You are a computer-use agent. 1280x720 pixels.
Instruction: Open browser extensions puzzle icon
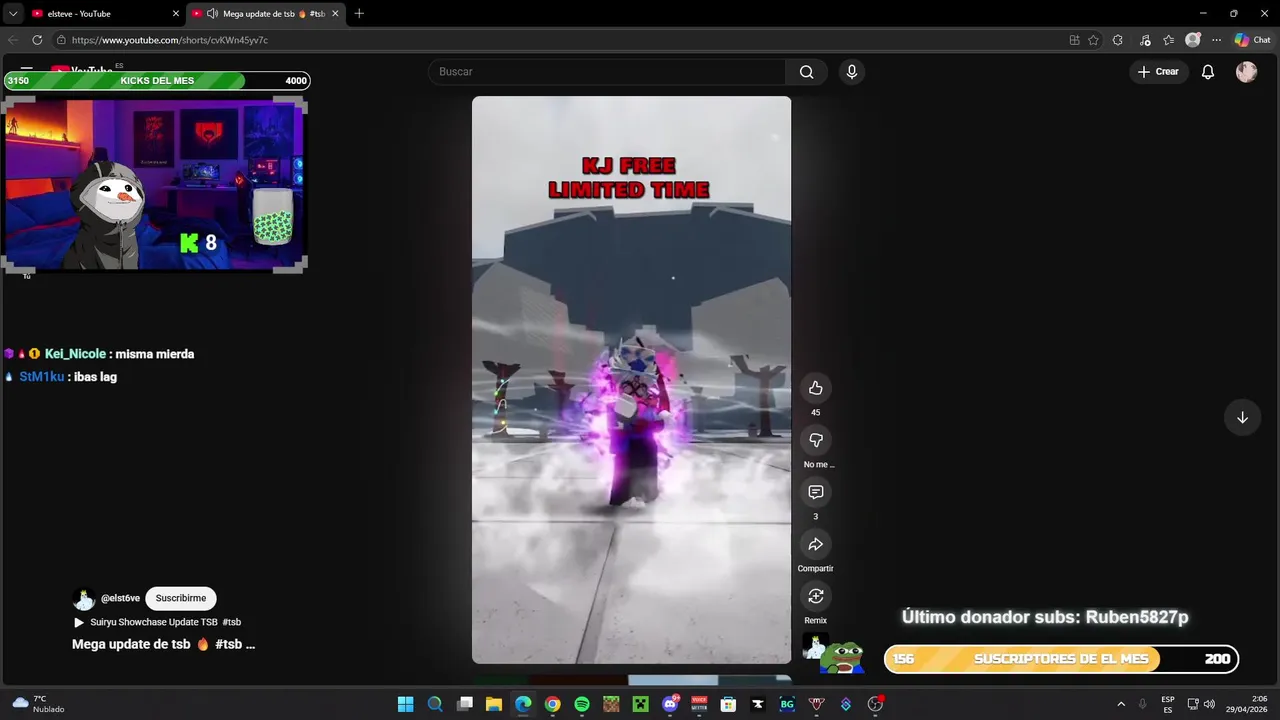[x=1118, y=40]
